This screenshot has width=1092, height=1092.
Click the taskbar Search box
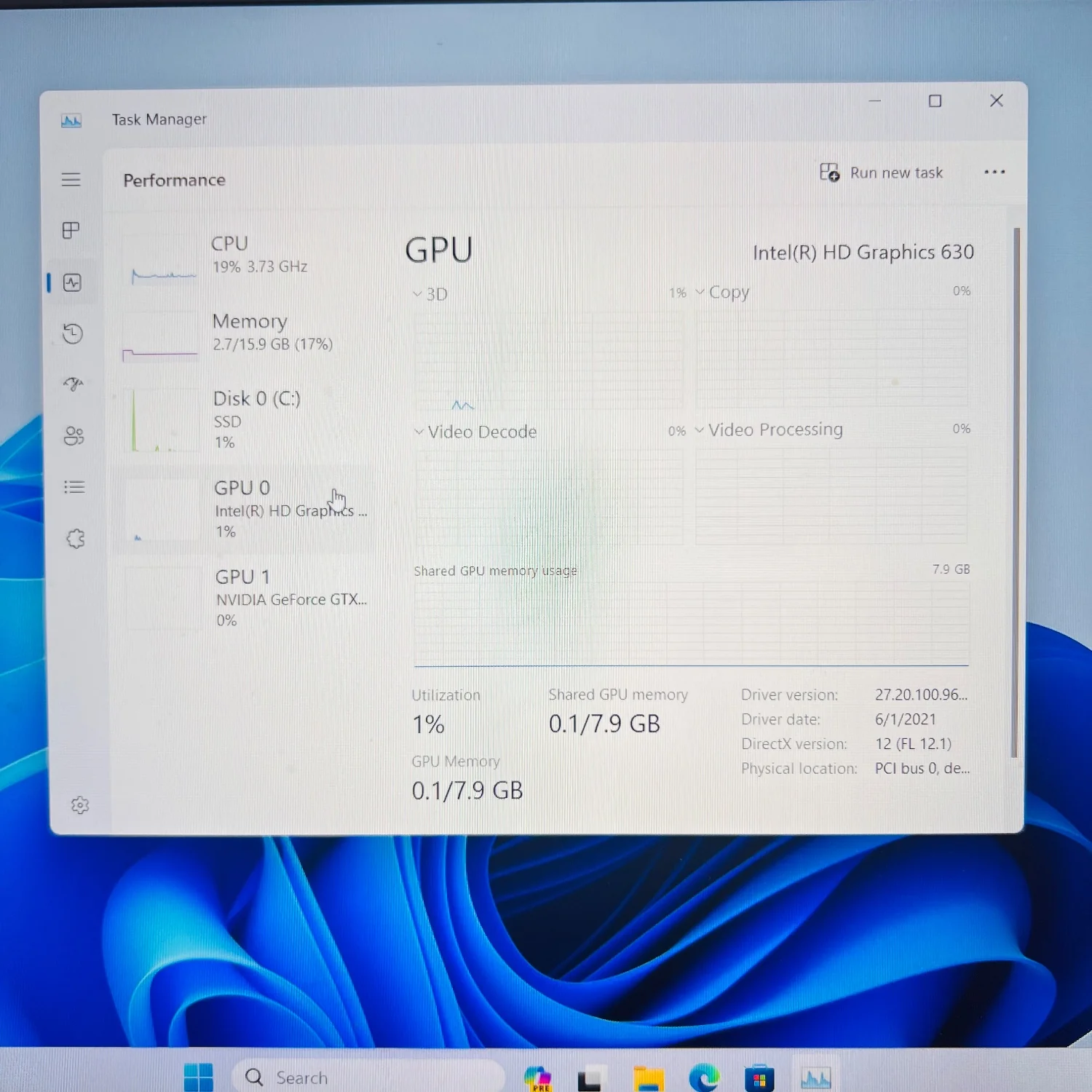point(368,1077)
